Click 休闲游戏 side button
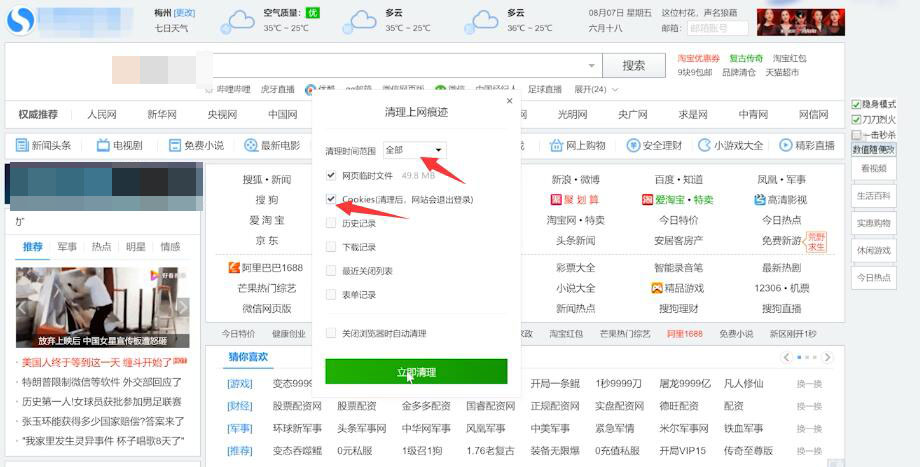This screenshot has height=467, width=920. coord(874,251)
